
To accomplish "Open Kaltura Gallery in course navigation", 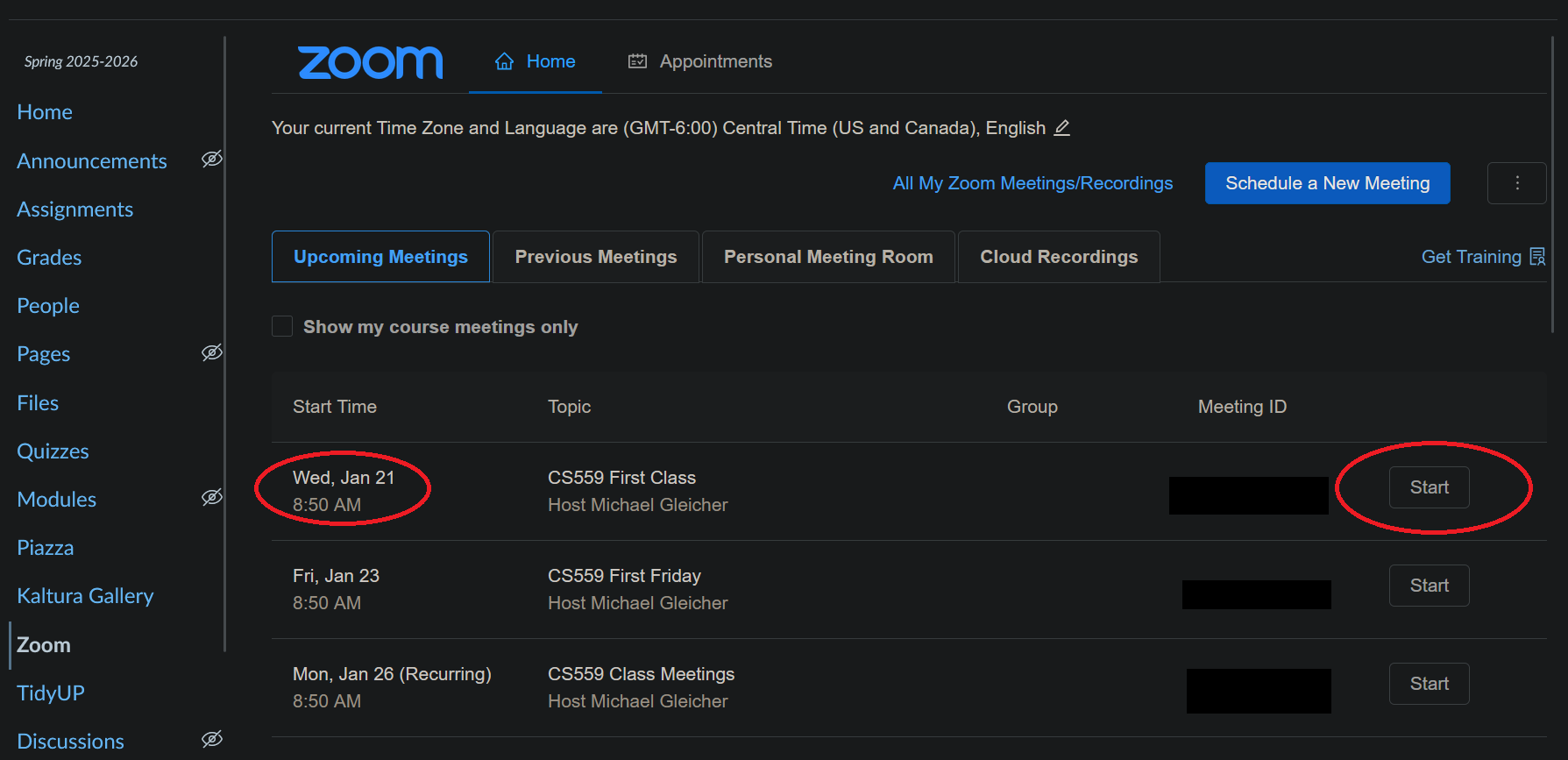I will tap(85, 596).
